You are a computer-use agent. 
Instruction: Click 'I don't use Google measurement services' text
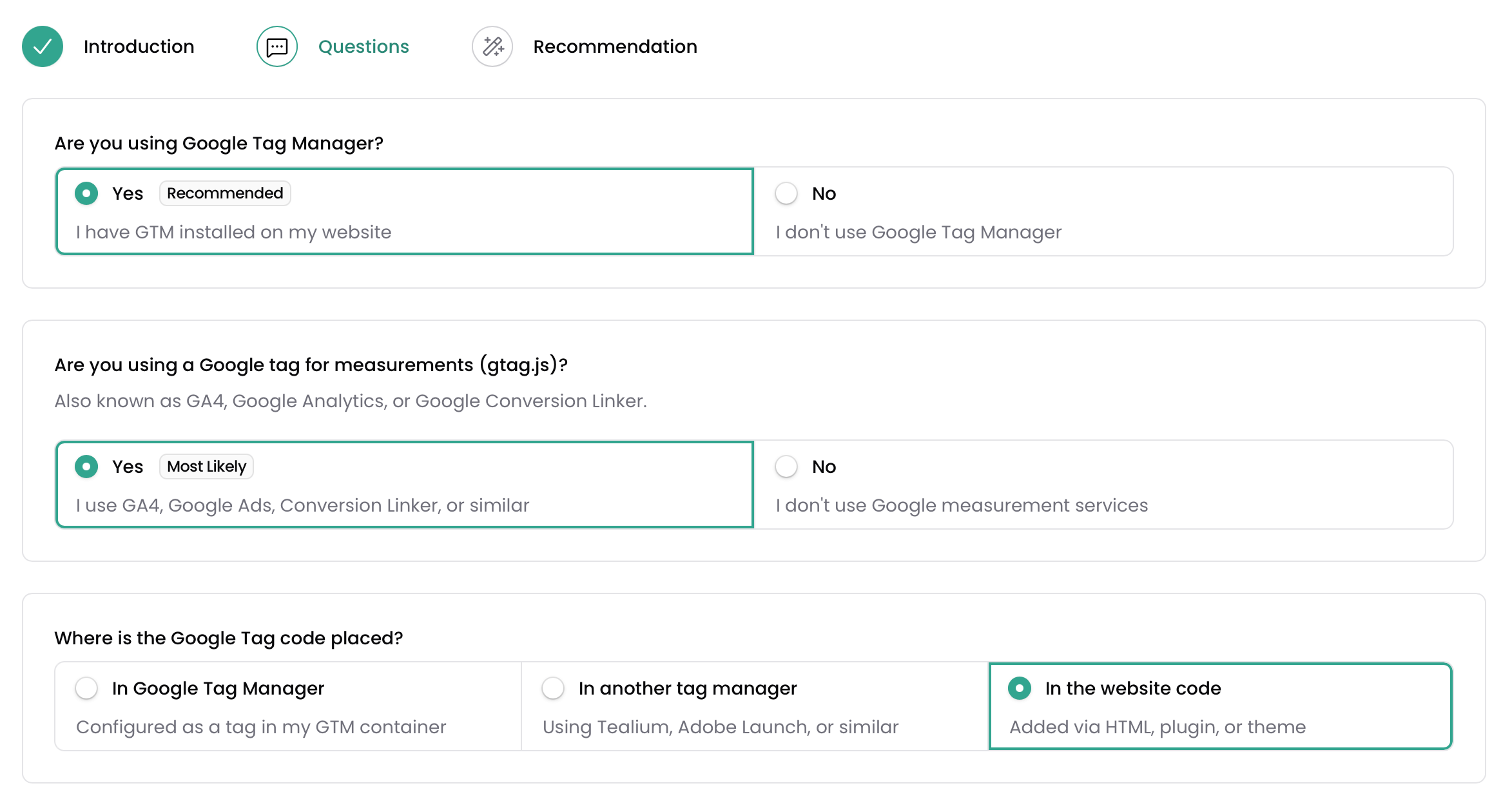(962, 505)
